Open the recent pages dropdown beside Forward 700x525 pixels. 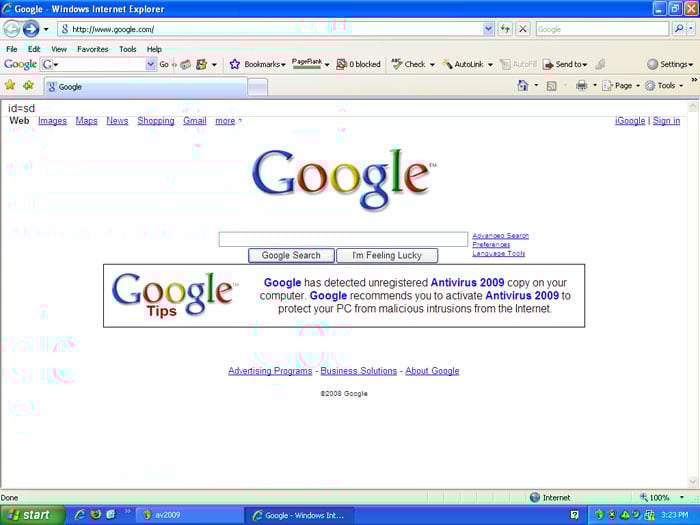click(x=46, y=29)
